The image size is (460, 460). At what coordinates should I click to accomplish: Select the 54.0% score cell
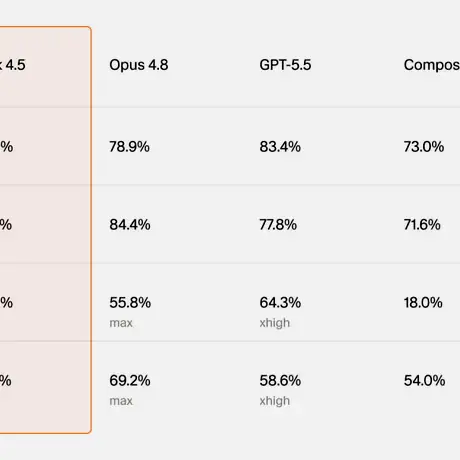tap(424, 381)
